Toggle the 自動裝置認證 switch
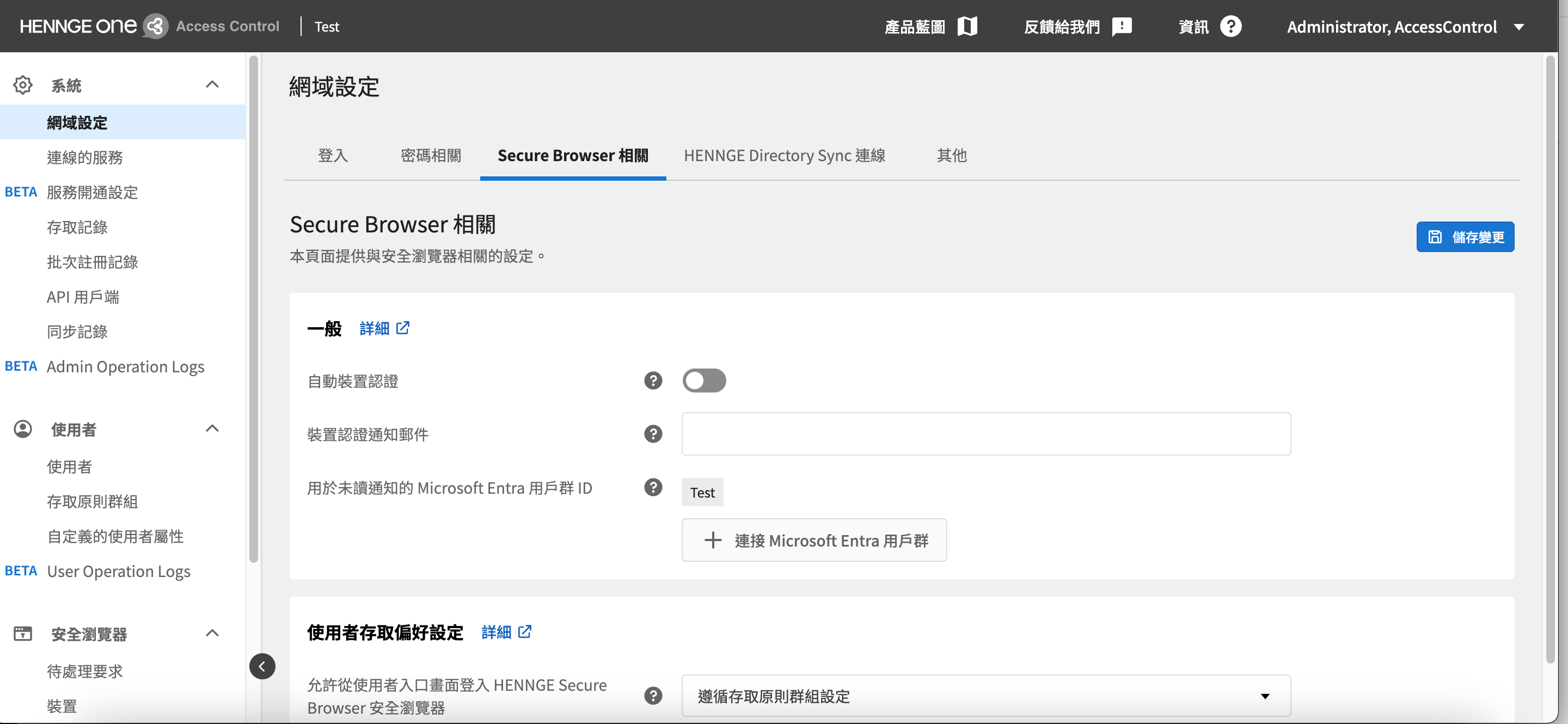 click(x=703, y=381)
